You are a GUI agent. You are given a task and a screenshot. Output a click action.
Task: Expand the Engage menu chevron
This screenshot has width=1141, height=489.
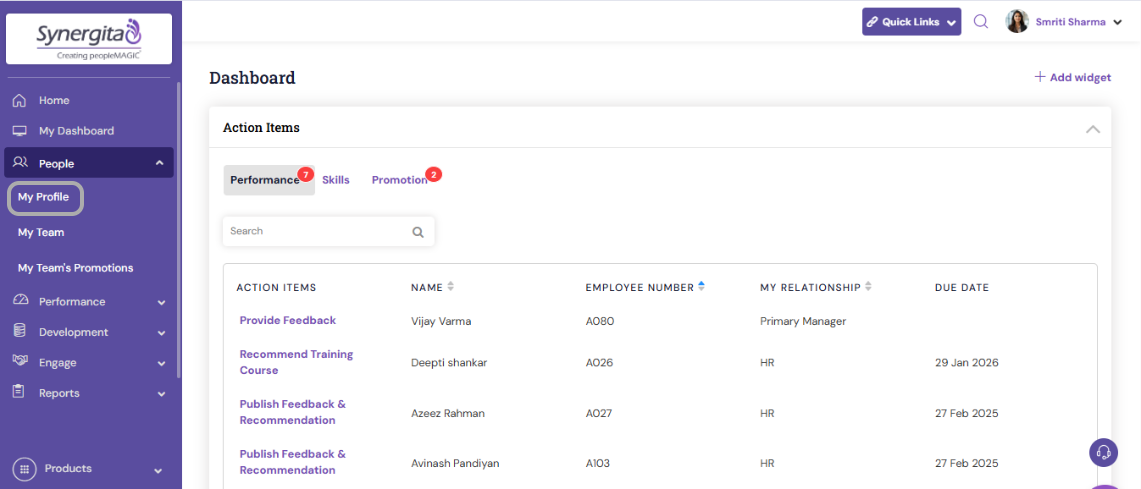[x=162, y=363]
